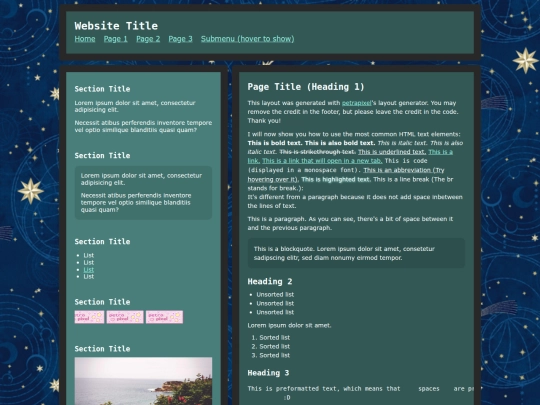Go to Page 1 in navigation

pyautogui.click(x=115, y=39)
